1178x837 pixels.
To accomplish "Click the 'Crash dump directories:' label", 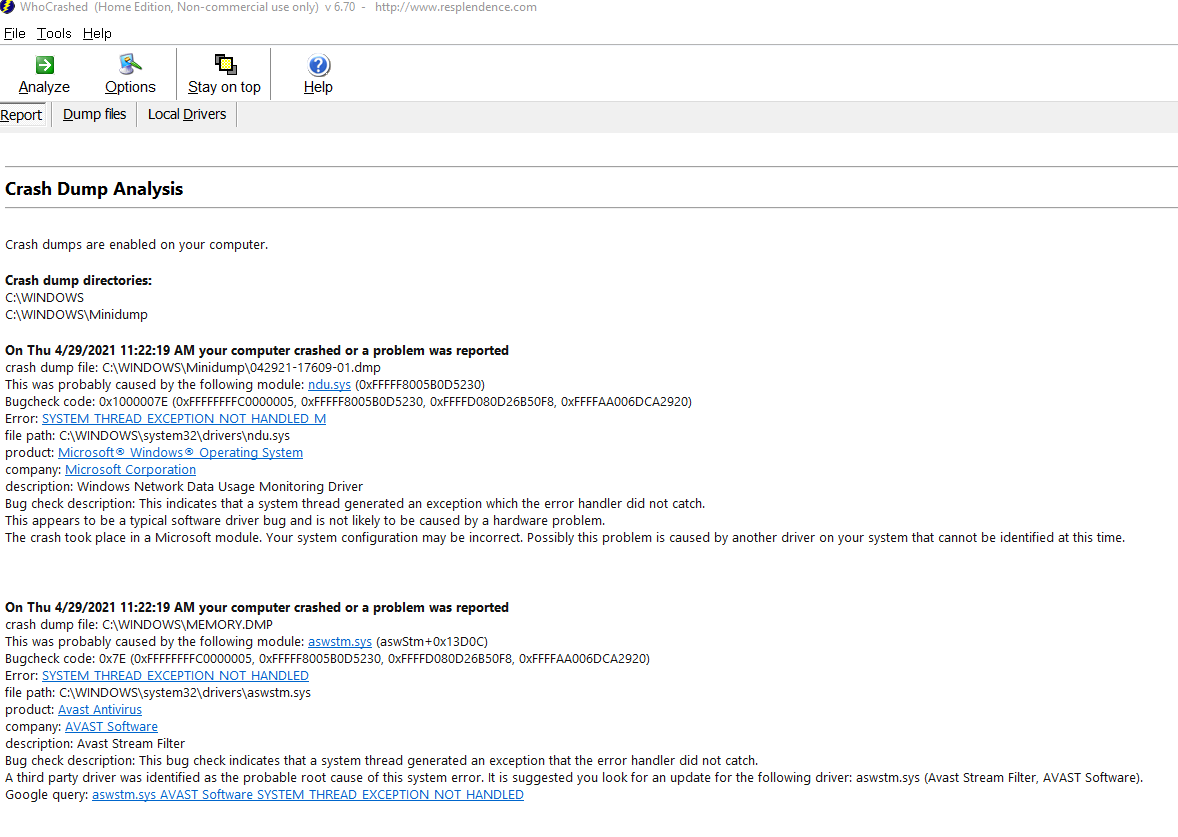I will (x=78, y=280).
